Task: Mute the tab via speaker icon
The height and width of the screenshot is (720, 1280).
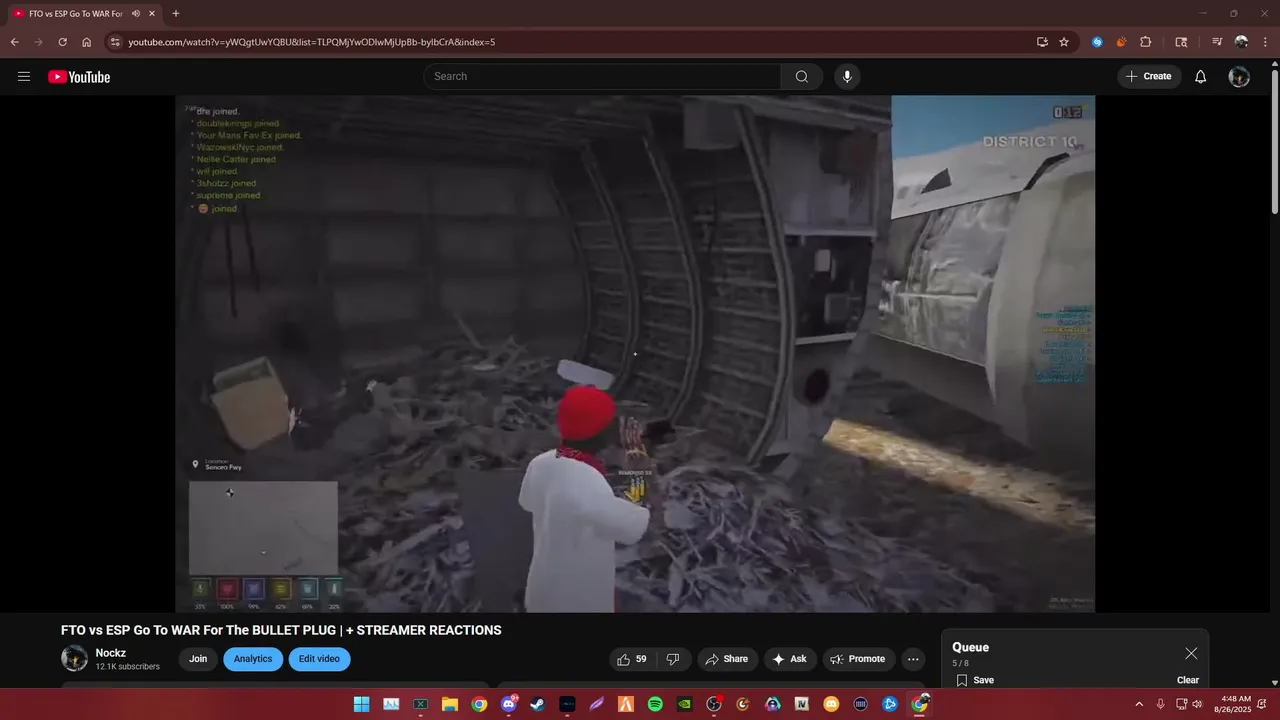Action: point(135,14)
